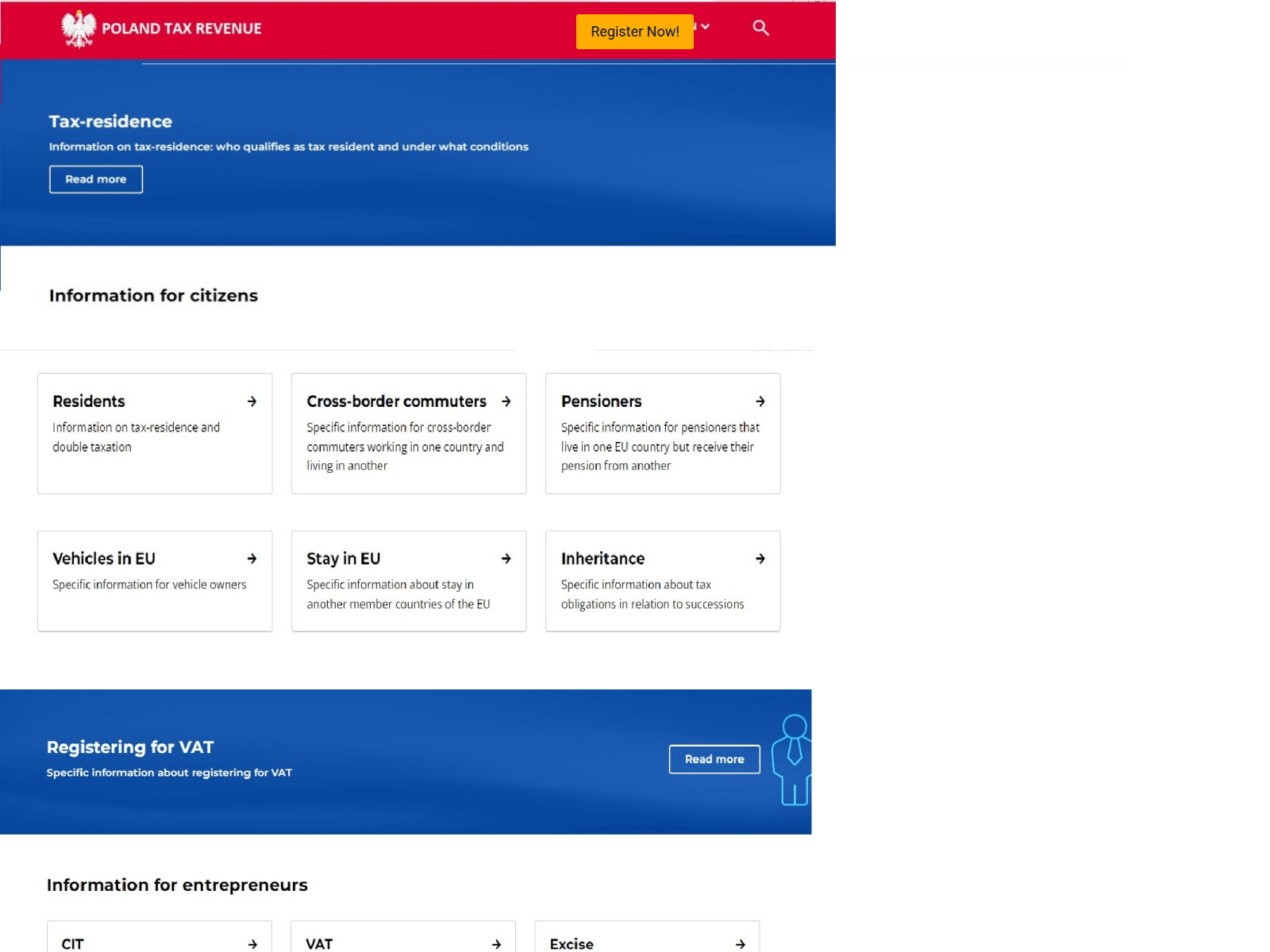The width and height of the screenshot is (1270, 952).
Task: Click the arrow icon on Pensioners card
Action: coord(760,401)
